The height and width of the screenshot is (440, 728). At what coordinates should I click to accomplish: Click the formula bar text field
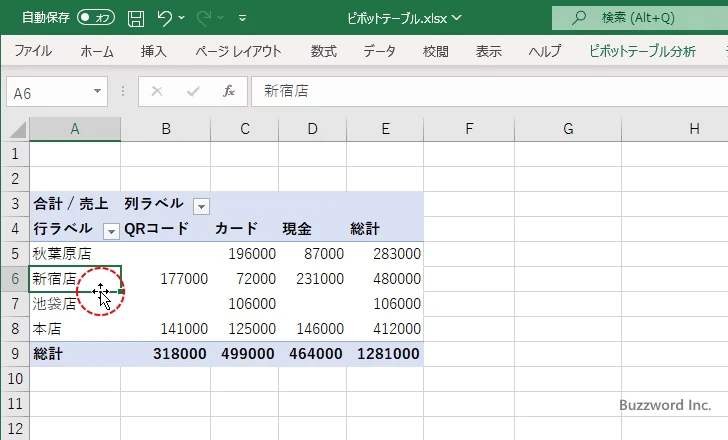(x=480, y=91)
